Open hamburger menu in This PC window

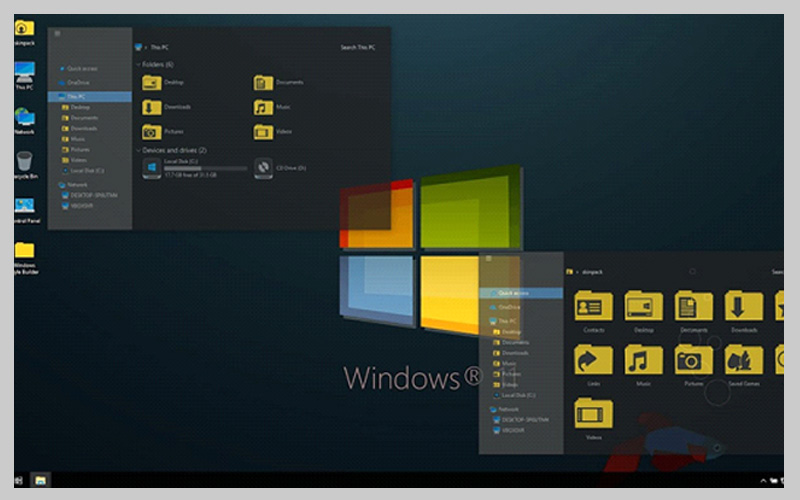(57, 33)
